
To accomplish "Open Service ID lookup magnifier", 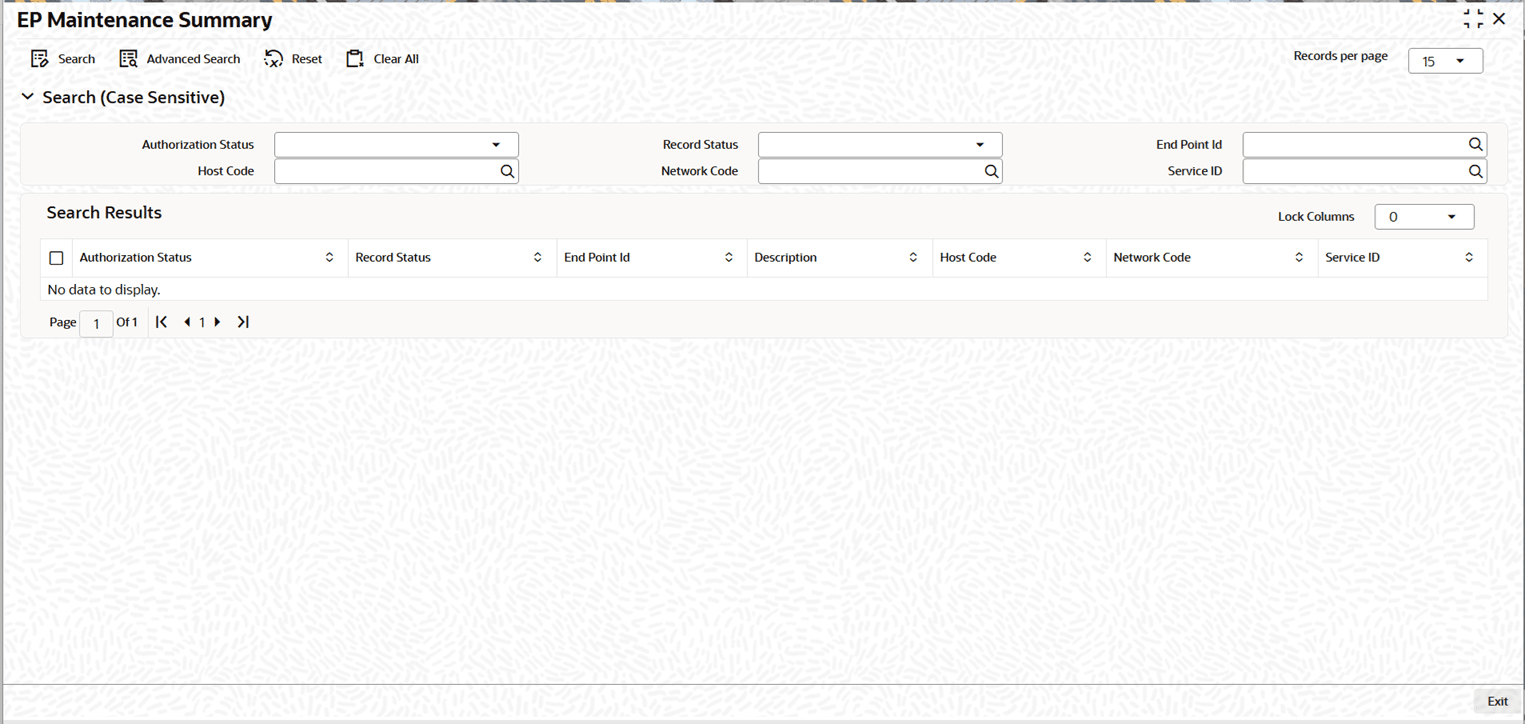I will tap(1475, 172).
